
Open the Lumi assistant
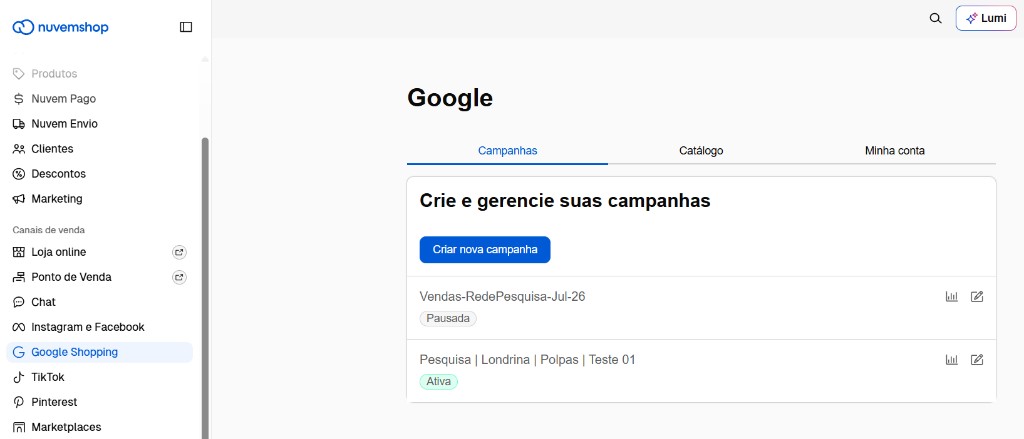[986, 18]
